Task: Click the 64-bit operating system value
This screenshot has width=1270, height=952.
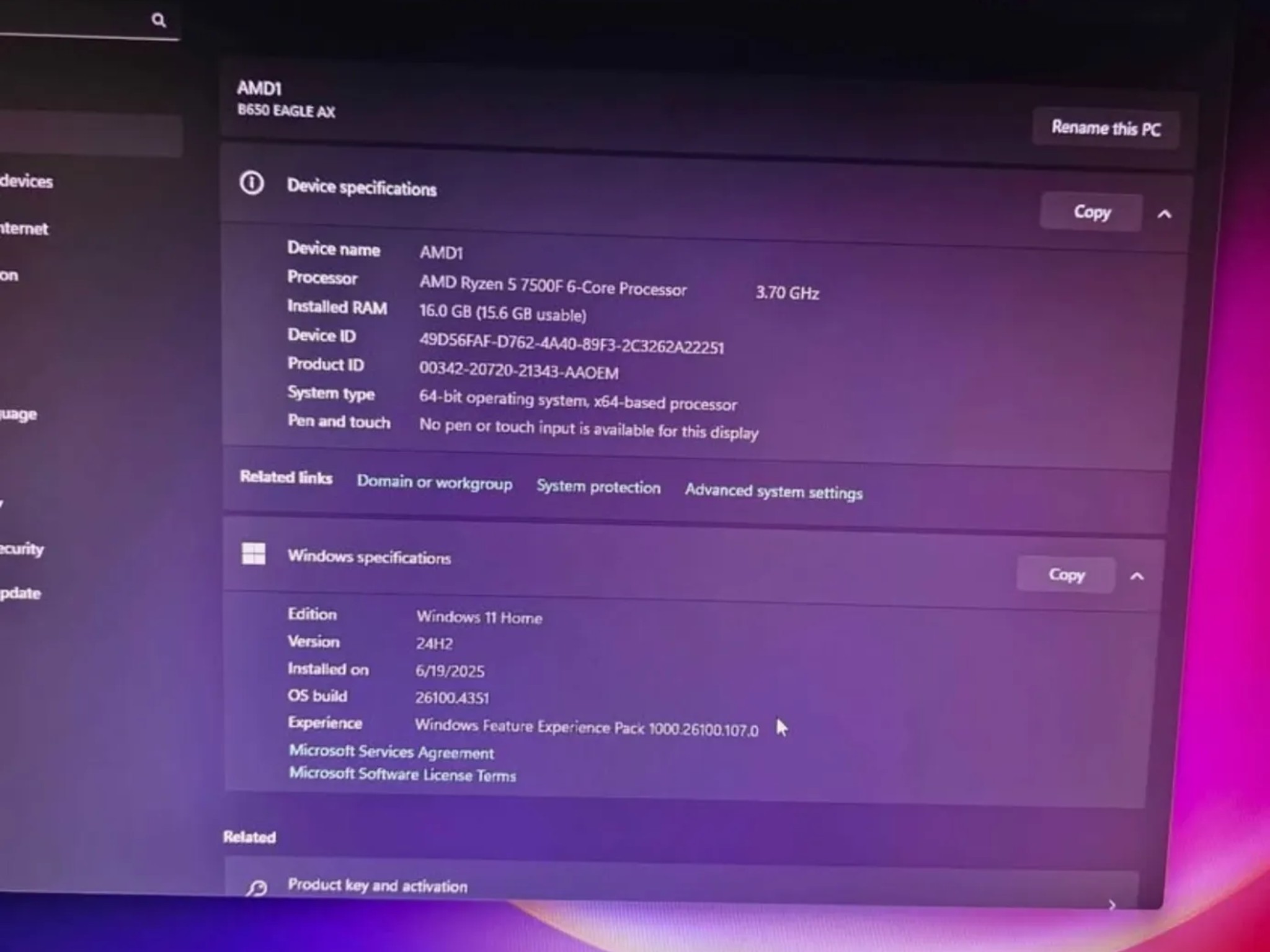Action: [578, 400]
